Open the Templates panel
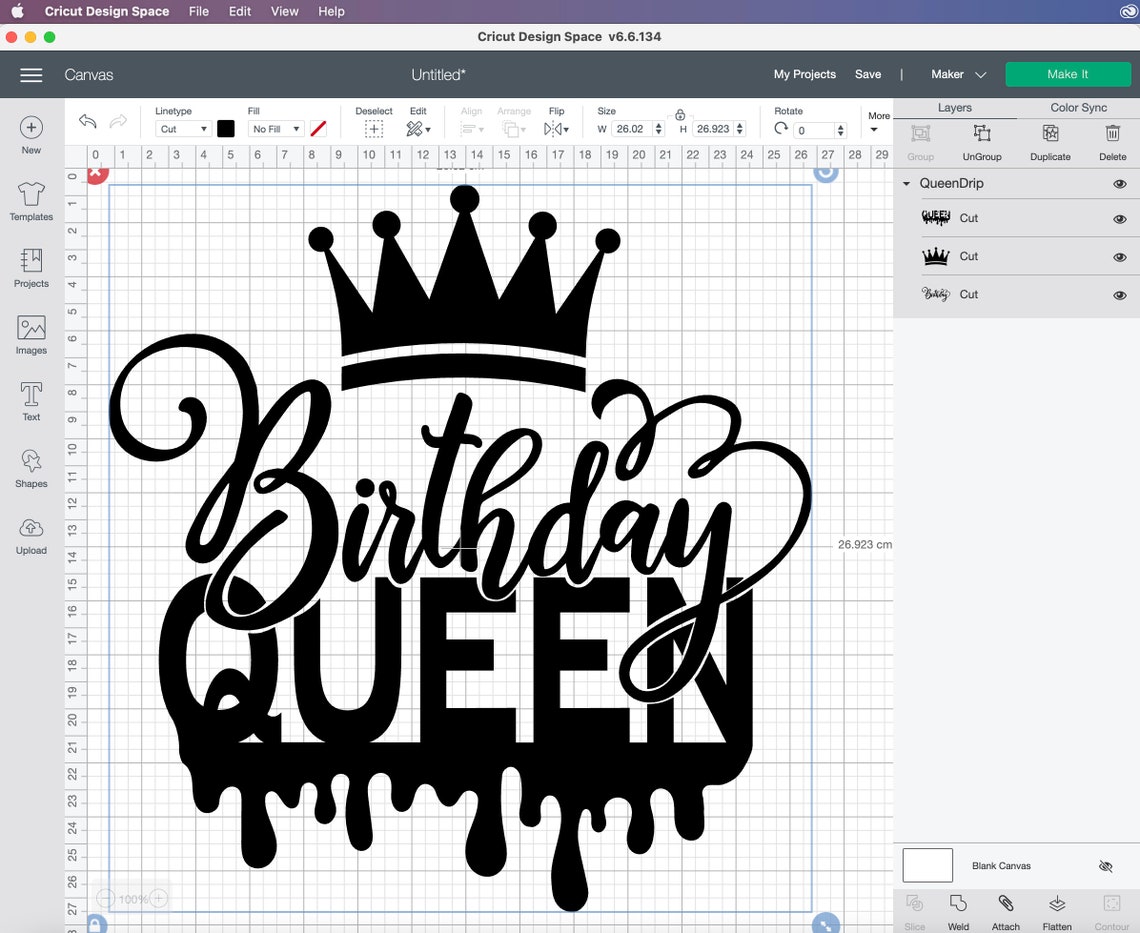This screenshot has width=1140, height=933. click(30, 201)
